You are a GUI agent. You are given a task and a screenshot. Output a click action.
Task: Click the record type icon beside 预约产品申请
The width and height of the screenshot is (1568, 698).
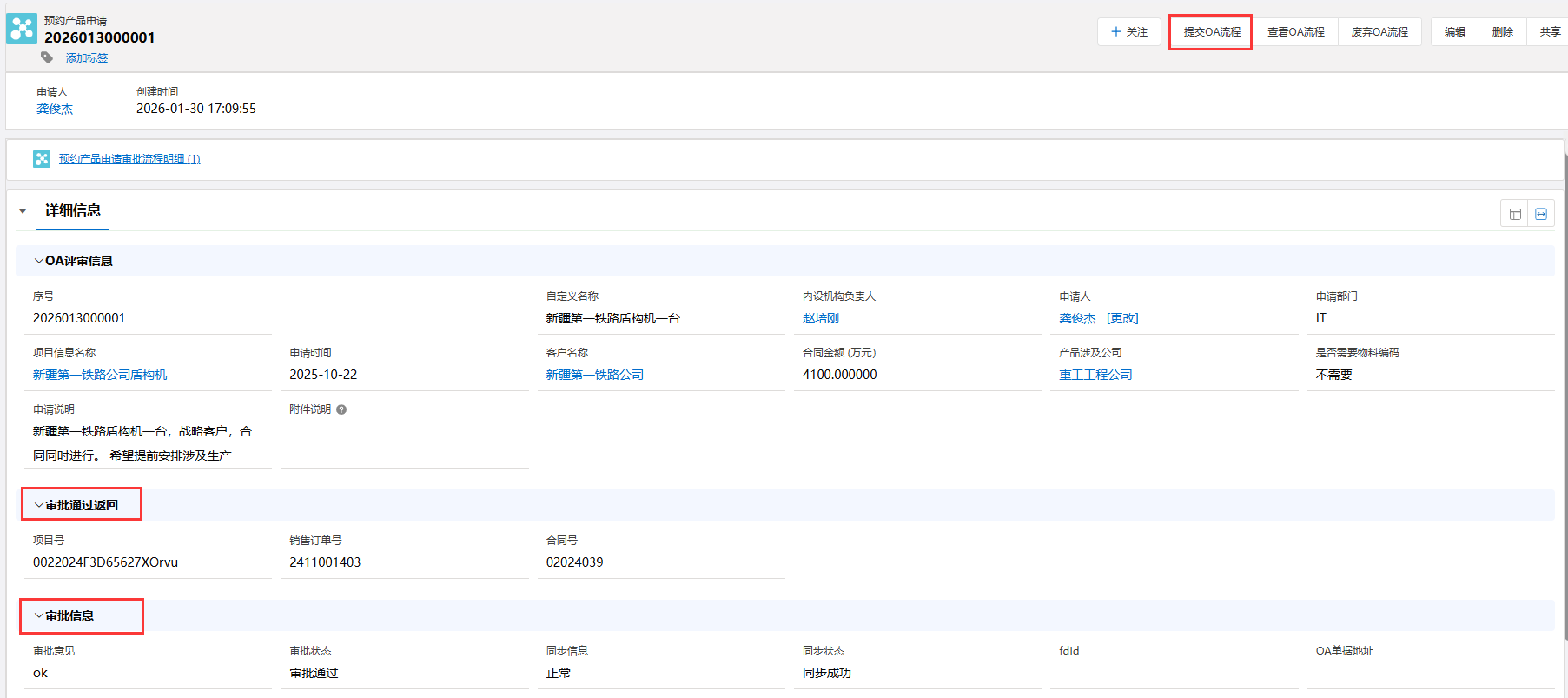point(22,29)
